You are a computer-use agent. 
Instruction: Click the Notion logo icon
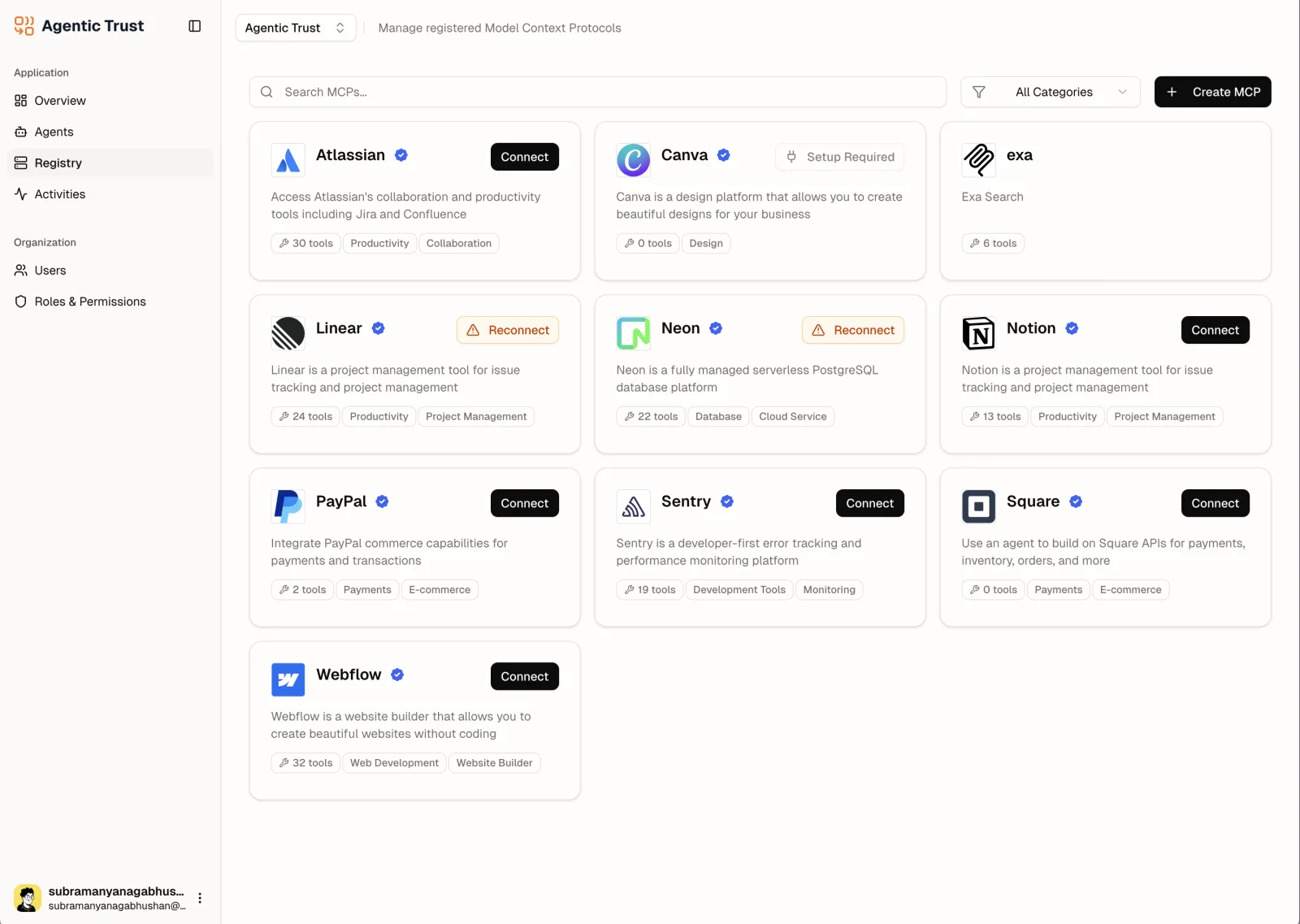tap(978, 333)
